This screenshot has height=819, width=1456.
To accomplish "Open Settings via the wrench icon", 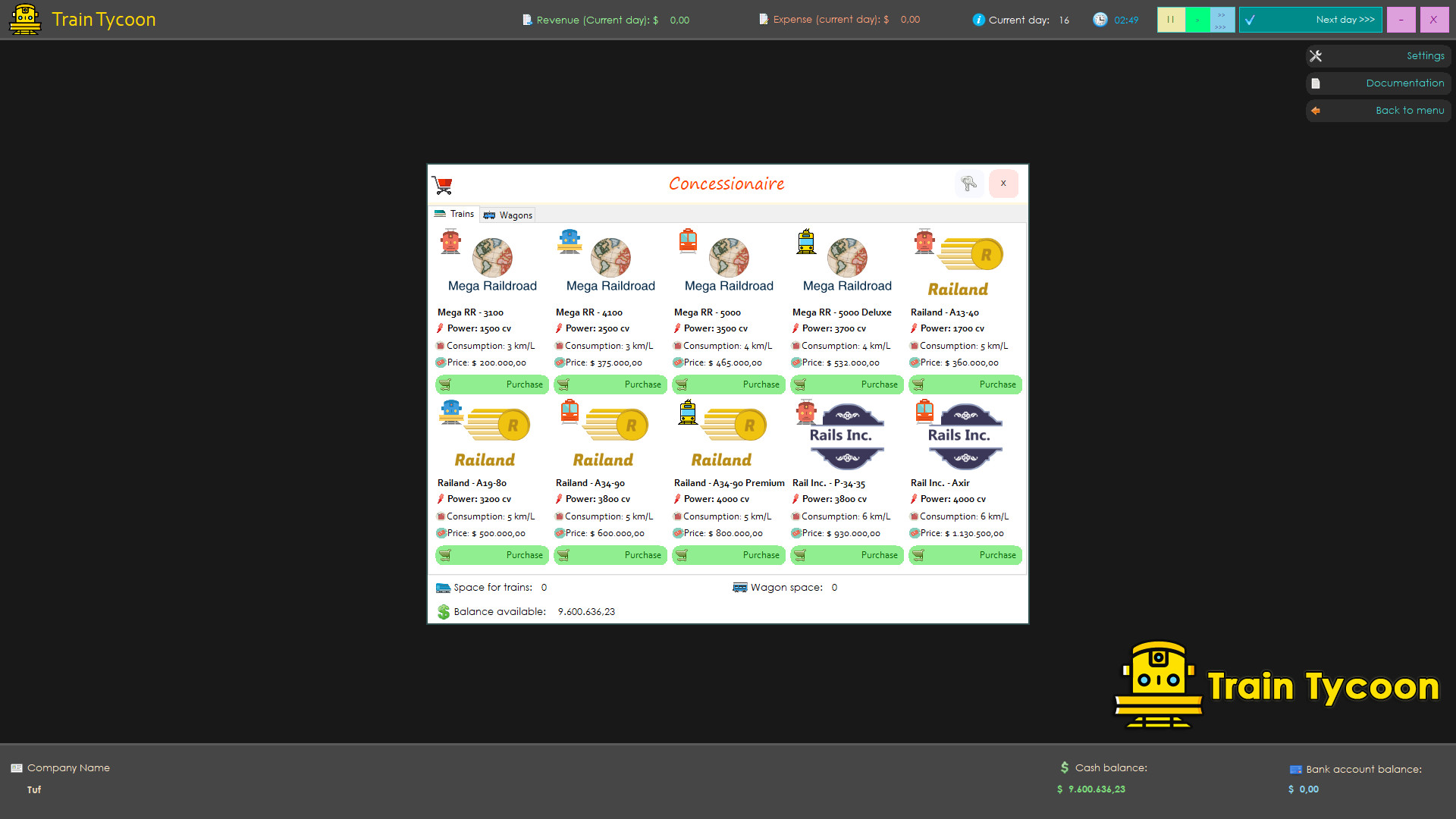I will coord(1316,55).
